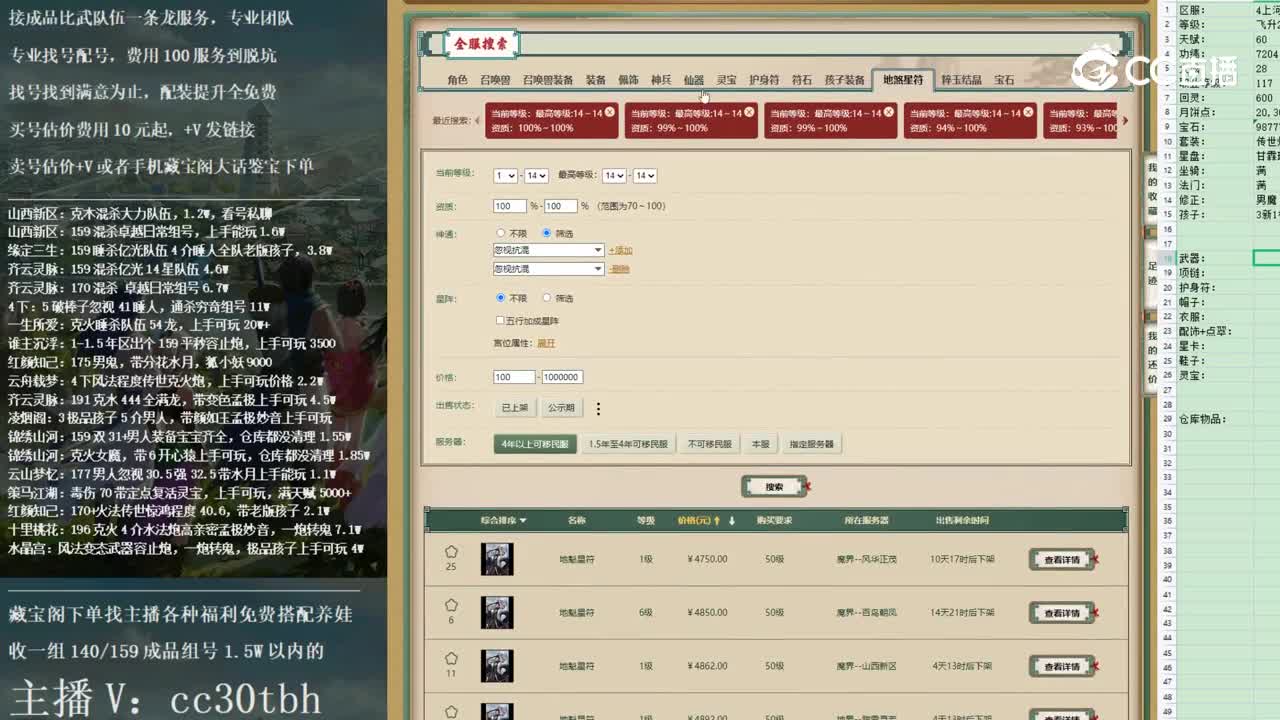Click the 100 minimum price input field
This screenshot has width=1280, height=720.
tap(514, 377)
